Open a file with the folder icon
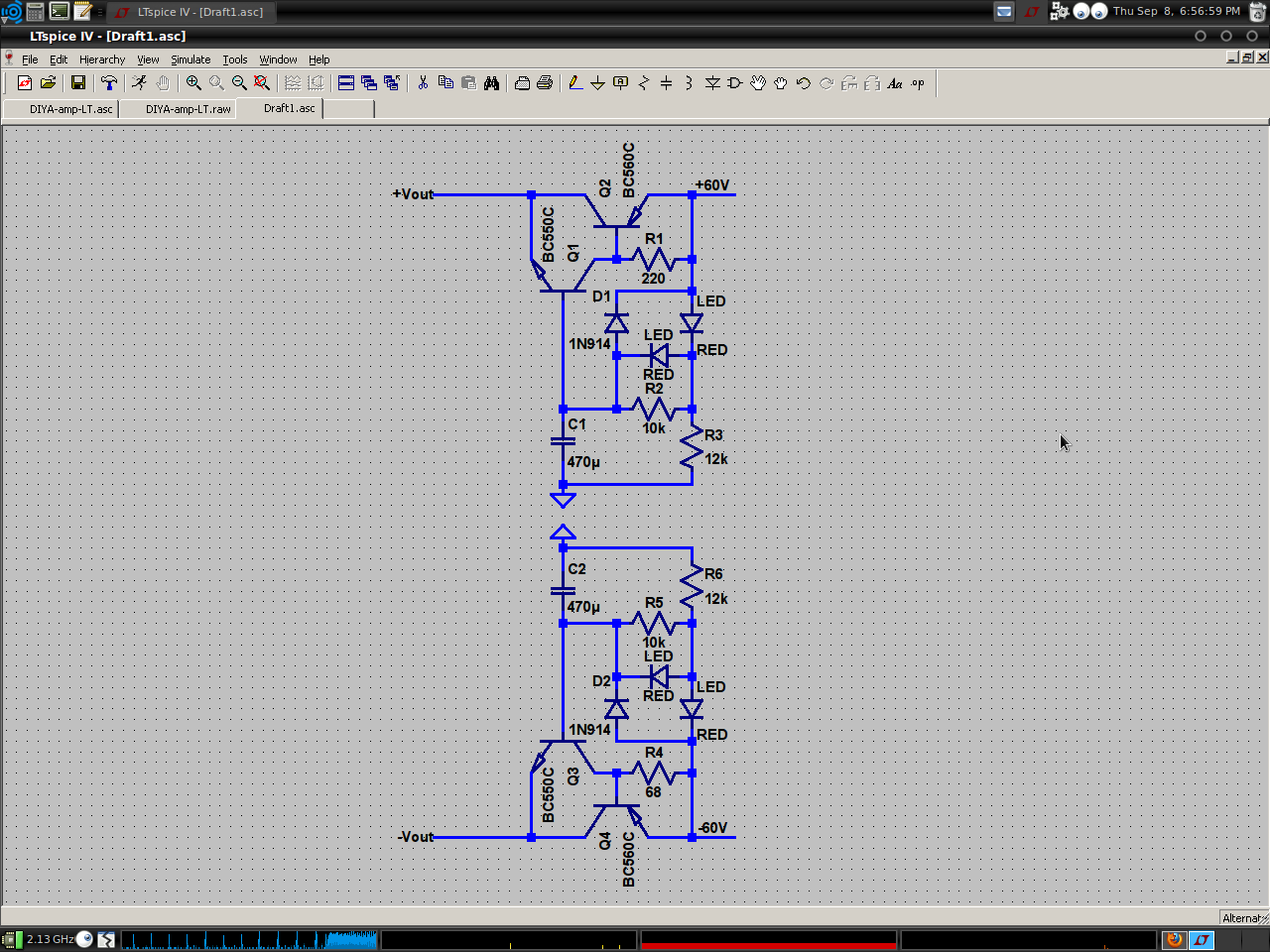The width and height of the screenshot is (1270, 952). click(48, 83)
